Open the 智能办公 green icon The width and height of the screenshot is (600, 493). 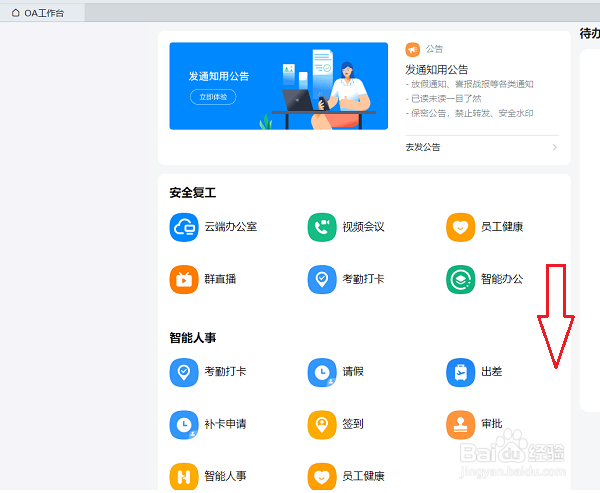(x=460, y=279)
